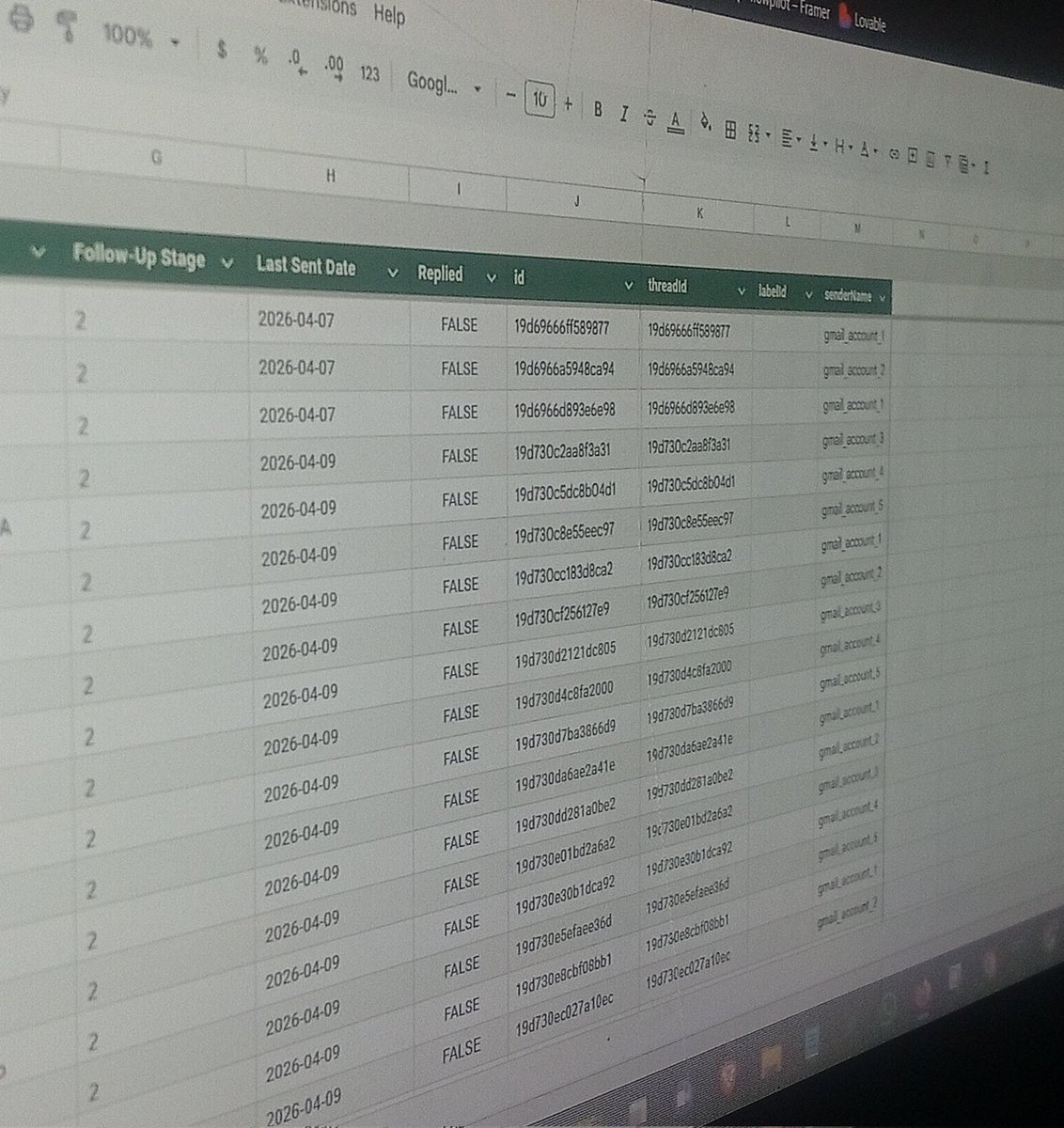Toggle Strikethrough formatting
This screenshot has width=1064, height=1128.
click(649, 117)
